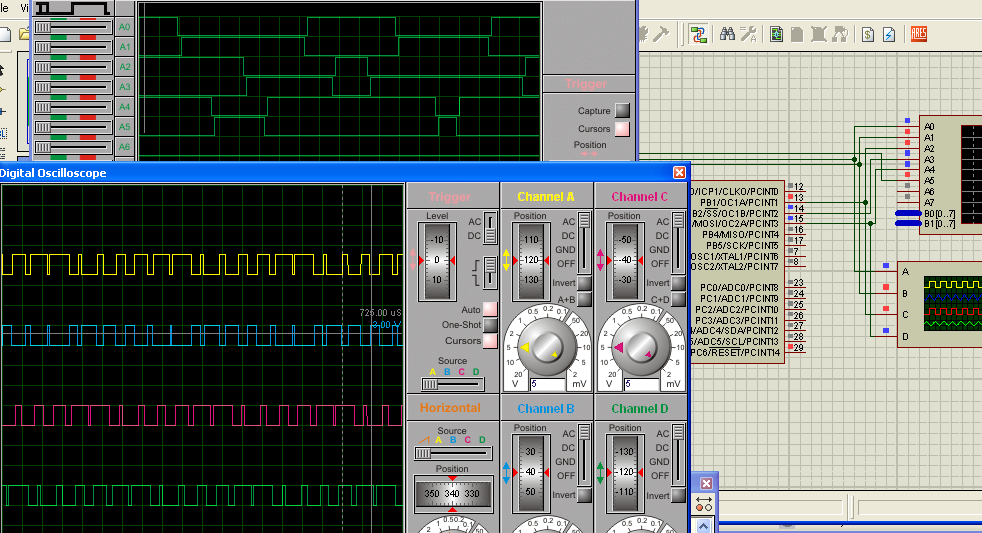Adjust Channel D coupling AC/DC/GND/OFF slider
The height and width of the screenshot is (533, 982).
click(x=678, y=455)
